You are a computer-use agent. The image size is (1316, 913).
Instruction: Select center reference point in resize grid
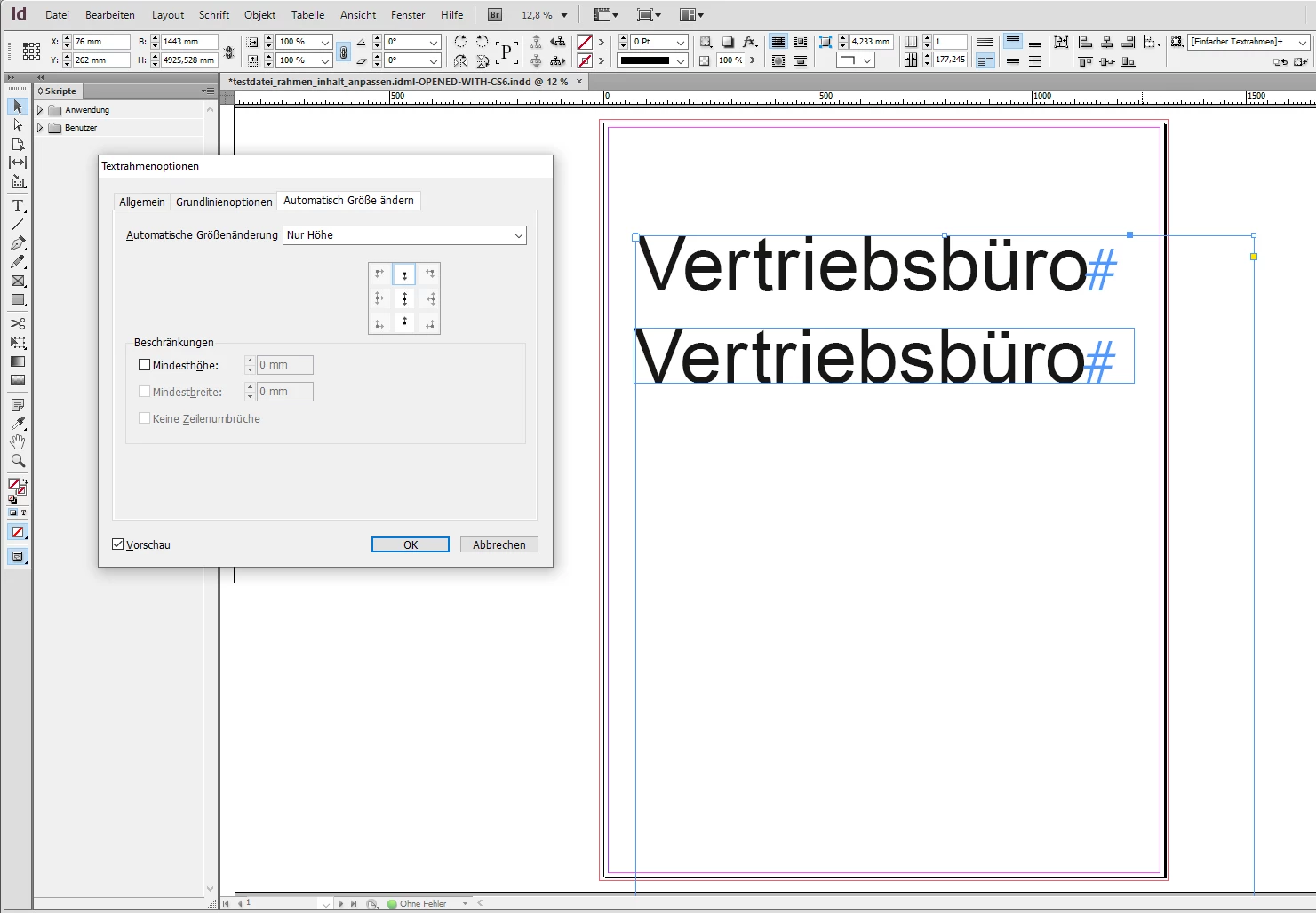tap(404, 298)
